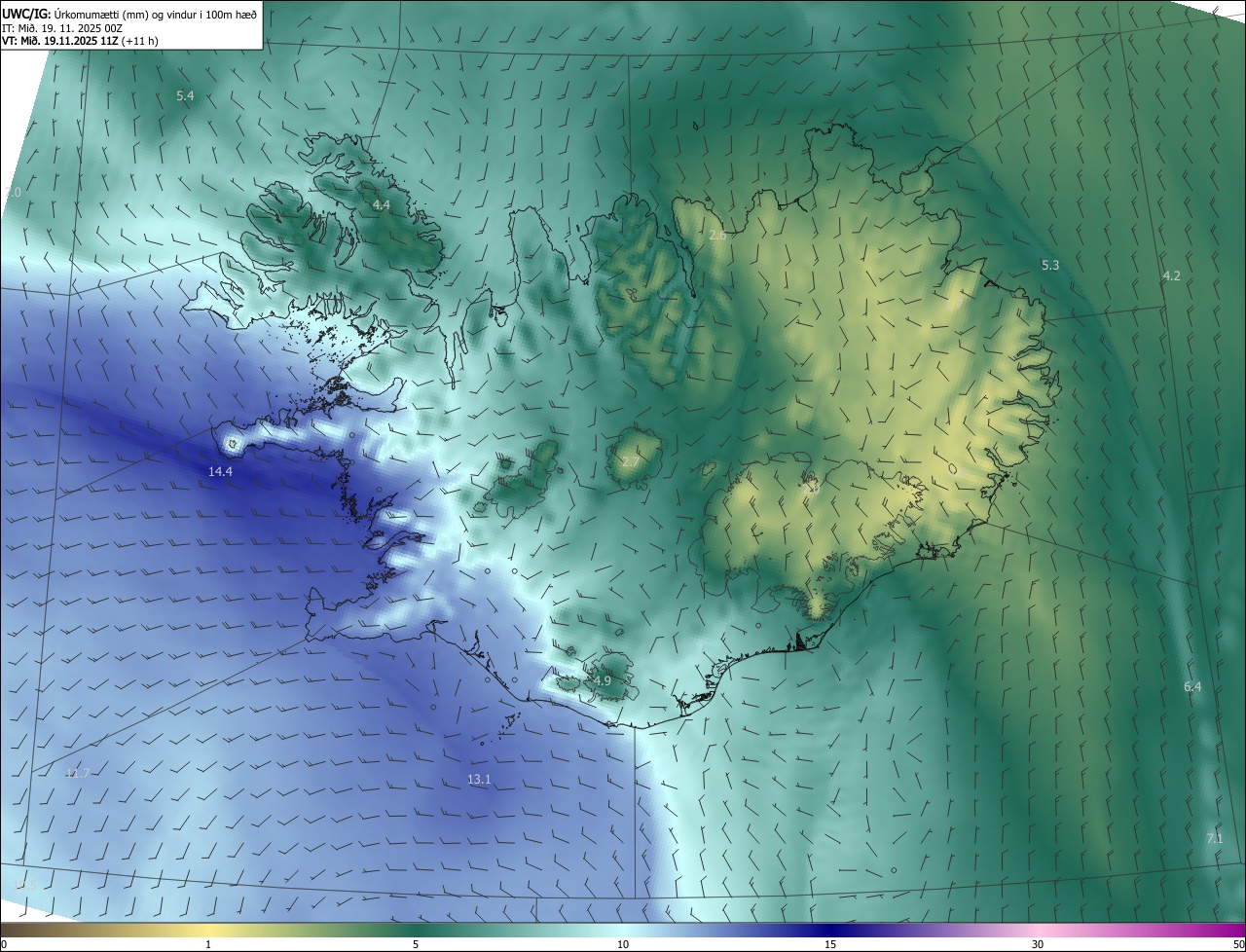Click the 15 tick label on the colour scale

(x=830, y=945)
